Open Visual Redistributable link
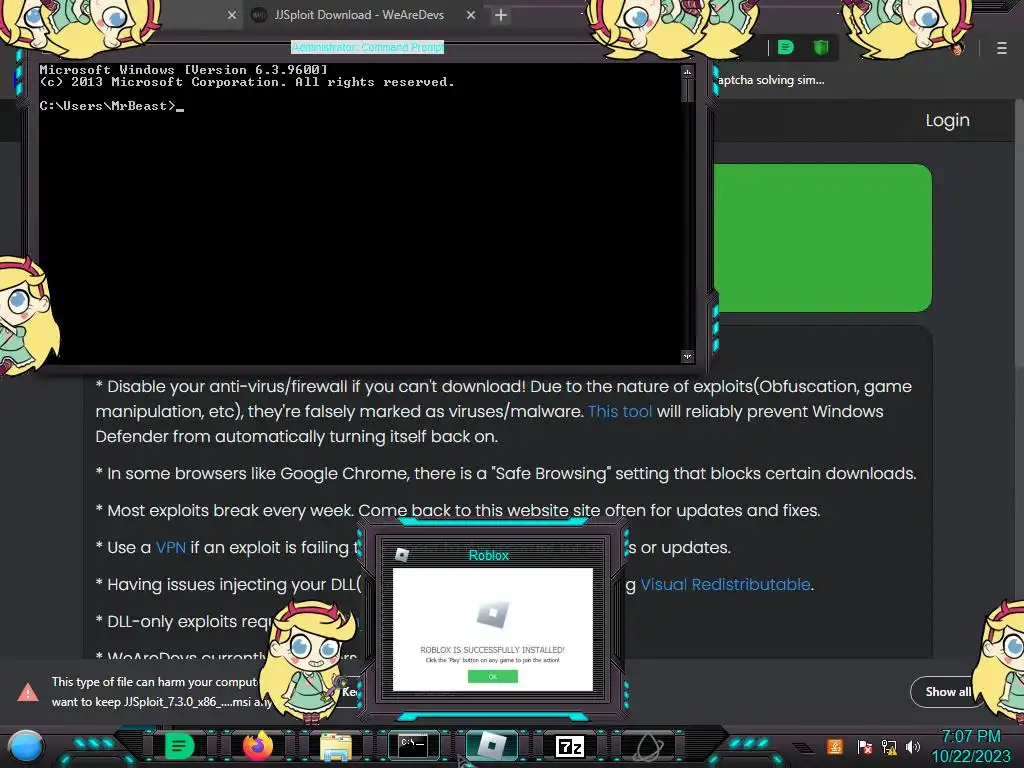1024x768 pixels. (725, 584)
